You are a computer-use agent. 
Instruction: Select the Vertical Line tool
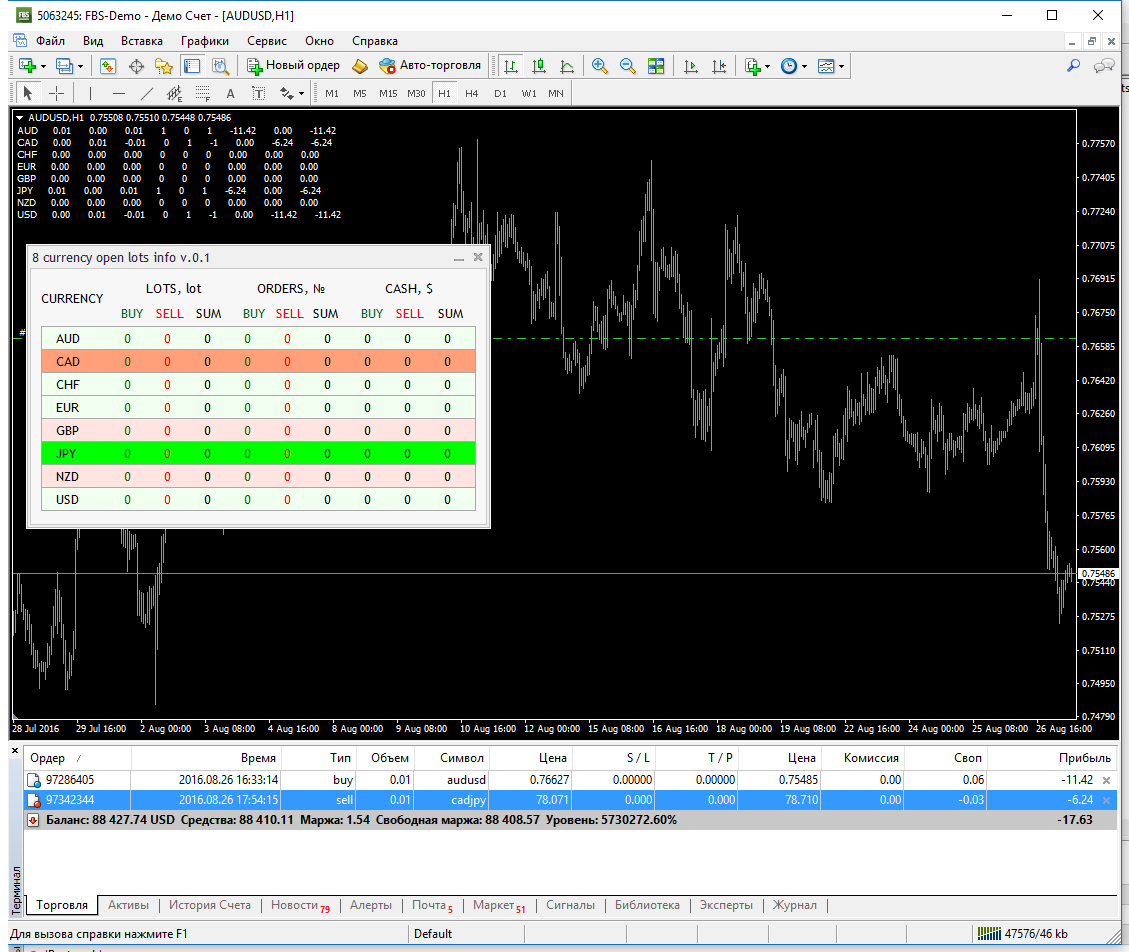pyautogui.click(x=90, y=93)
